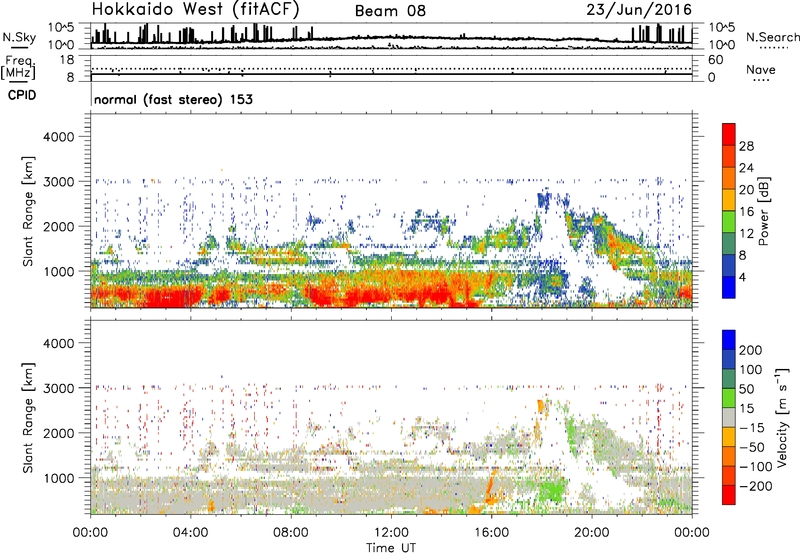
Task: Click the 'Power [dB]' colorbar title
Action: pos(763,211)
